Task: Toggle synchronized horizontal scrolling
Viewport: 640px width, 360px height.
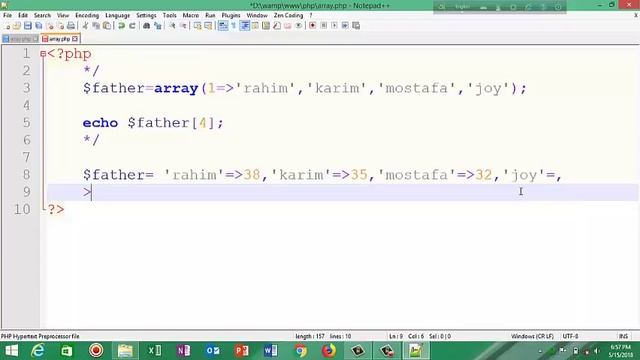Action: point(208,26)
